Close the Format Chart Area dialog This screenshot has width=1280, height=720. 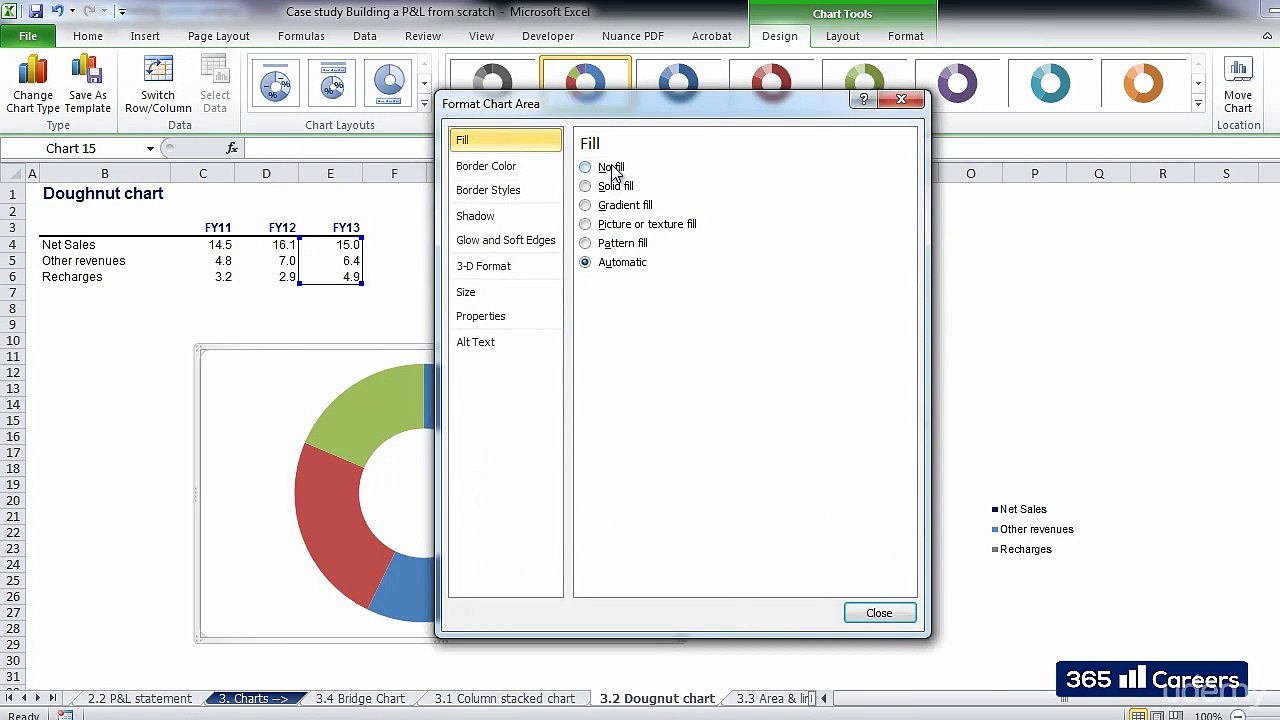coord(879,613)
